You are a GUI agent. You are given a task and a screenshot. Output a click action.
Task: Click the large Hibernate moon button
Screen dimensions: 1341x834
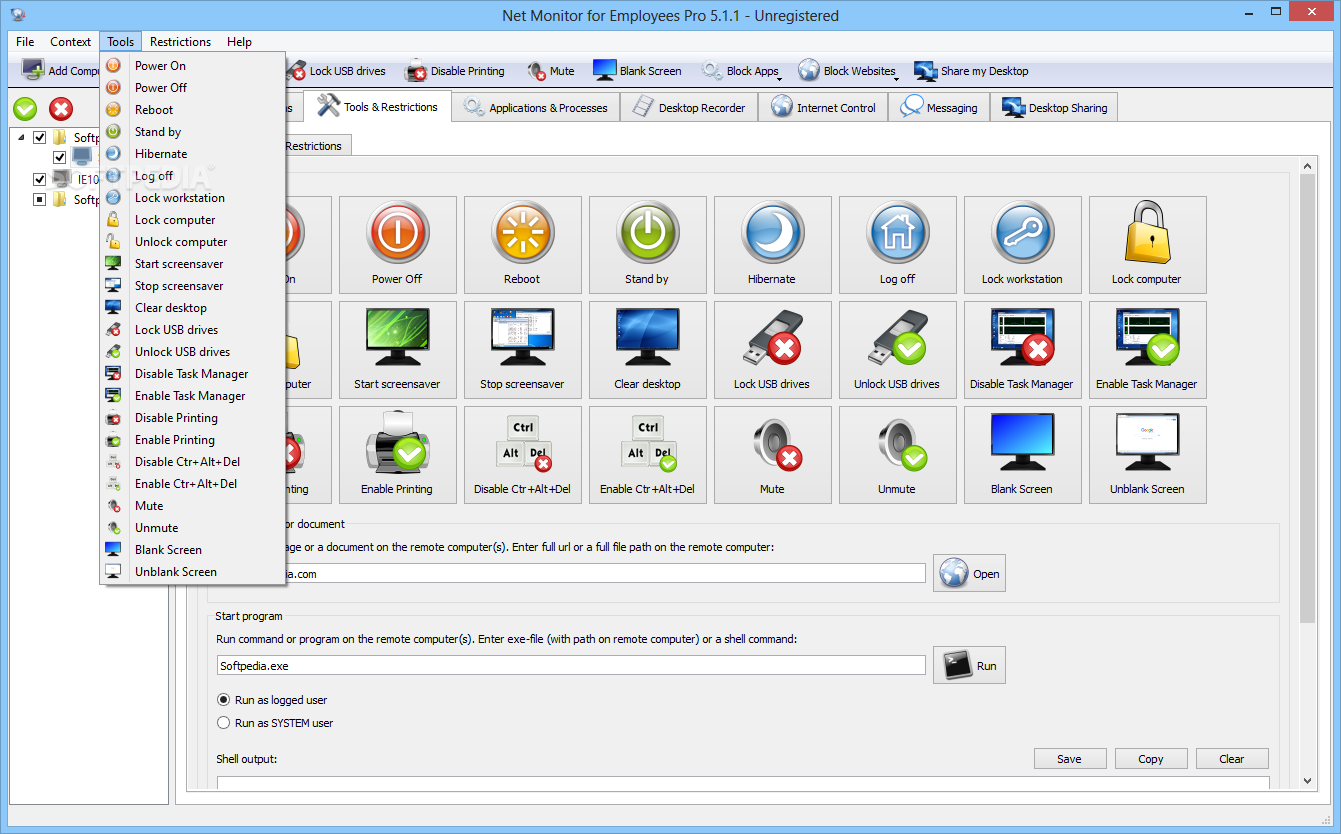click(772, 244)
